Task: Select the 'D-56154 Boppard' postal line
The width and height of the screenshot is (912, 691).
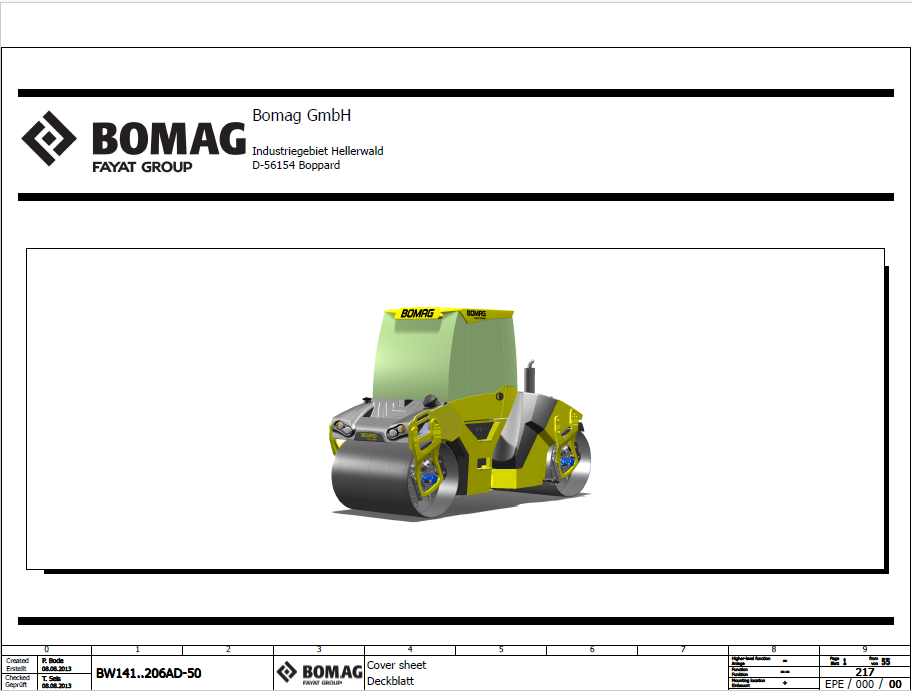Action: 296,165
